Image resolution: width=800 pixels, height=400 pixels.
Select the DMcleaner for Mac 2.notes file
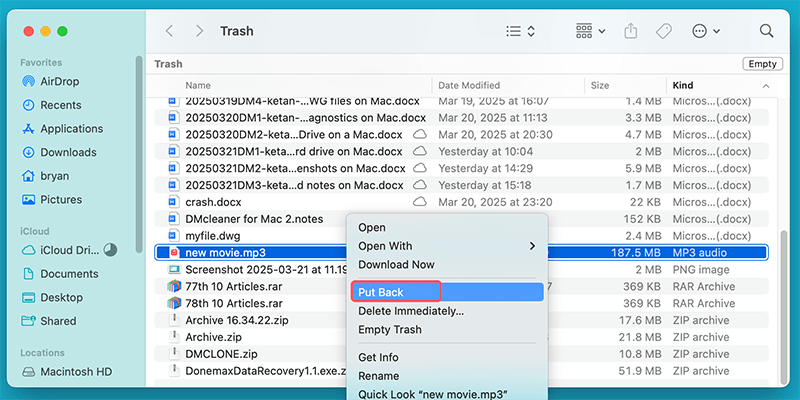(254, 219)
